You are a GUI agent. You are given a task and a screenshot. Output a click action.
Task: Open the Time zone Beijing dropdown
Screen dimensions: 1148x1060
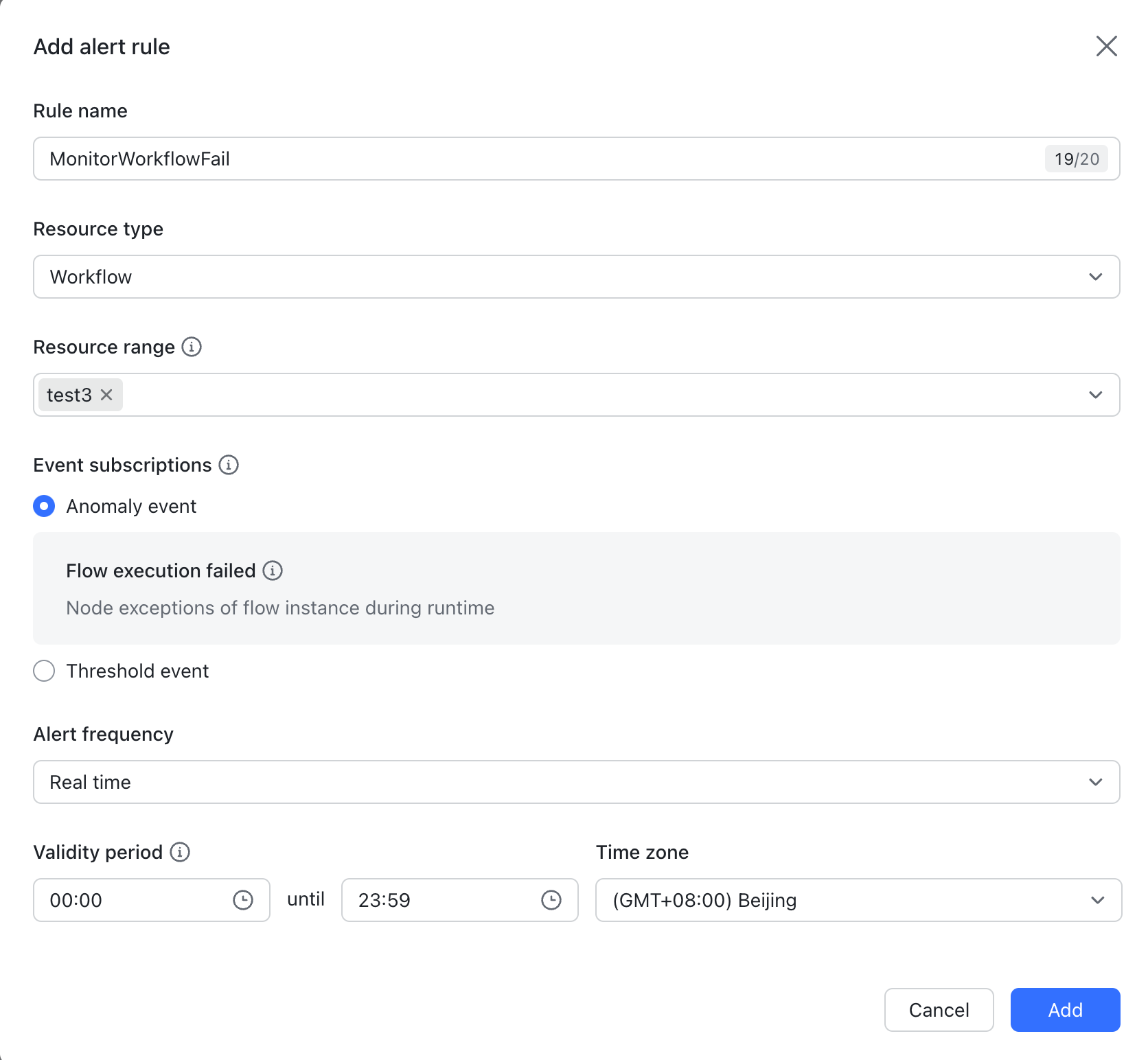pos(858,900)
